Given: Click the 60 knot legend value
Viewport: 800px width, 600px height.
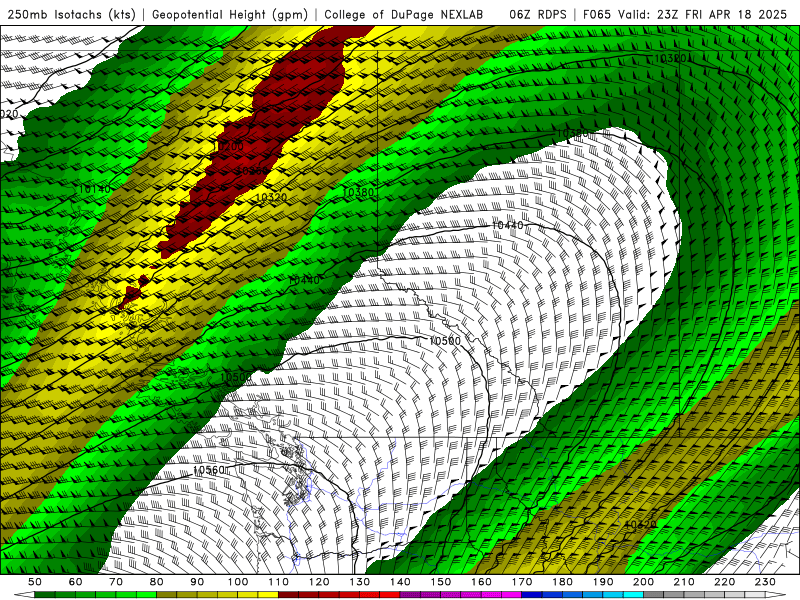Looking at the screenshot, I should (76, 582).
